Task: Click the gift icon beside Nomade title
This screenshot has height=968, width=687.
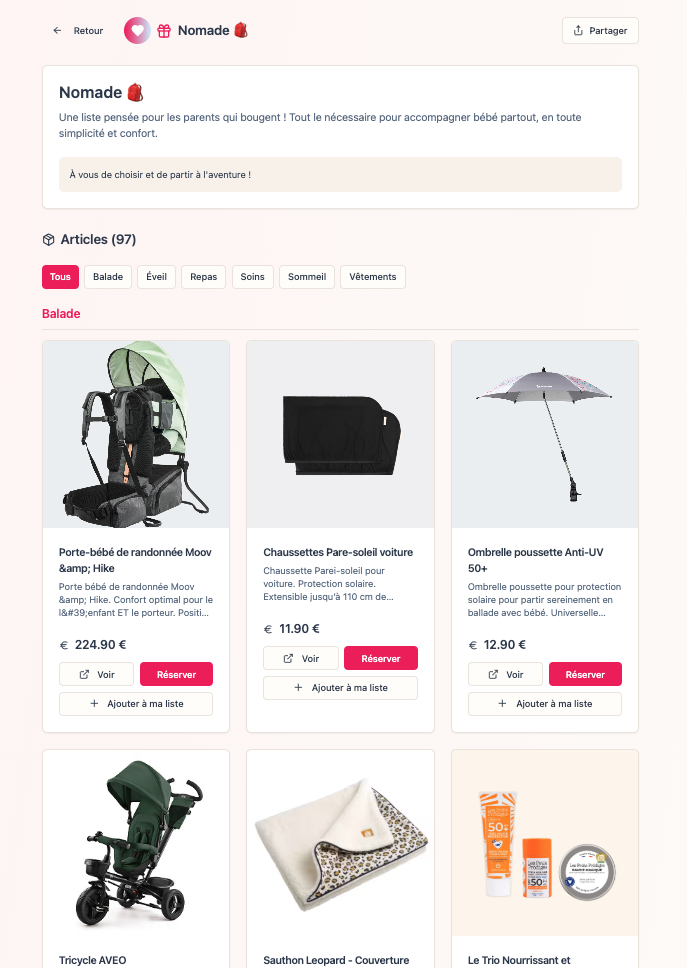Action: coord(164,31)
